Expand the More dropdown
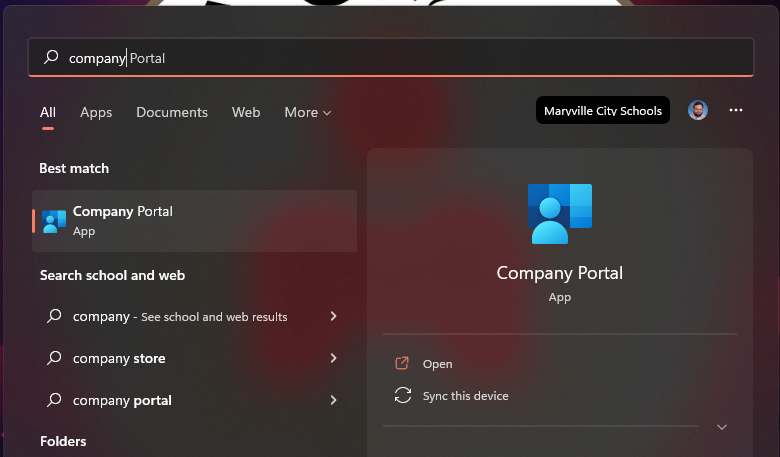780x457 pixels. tap(307, 112)
